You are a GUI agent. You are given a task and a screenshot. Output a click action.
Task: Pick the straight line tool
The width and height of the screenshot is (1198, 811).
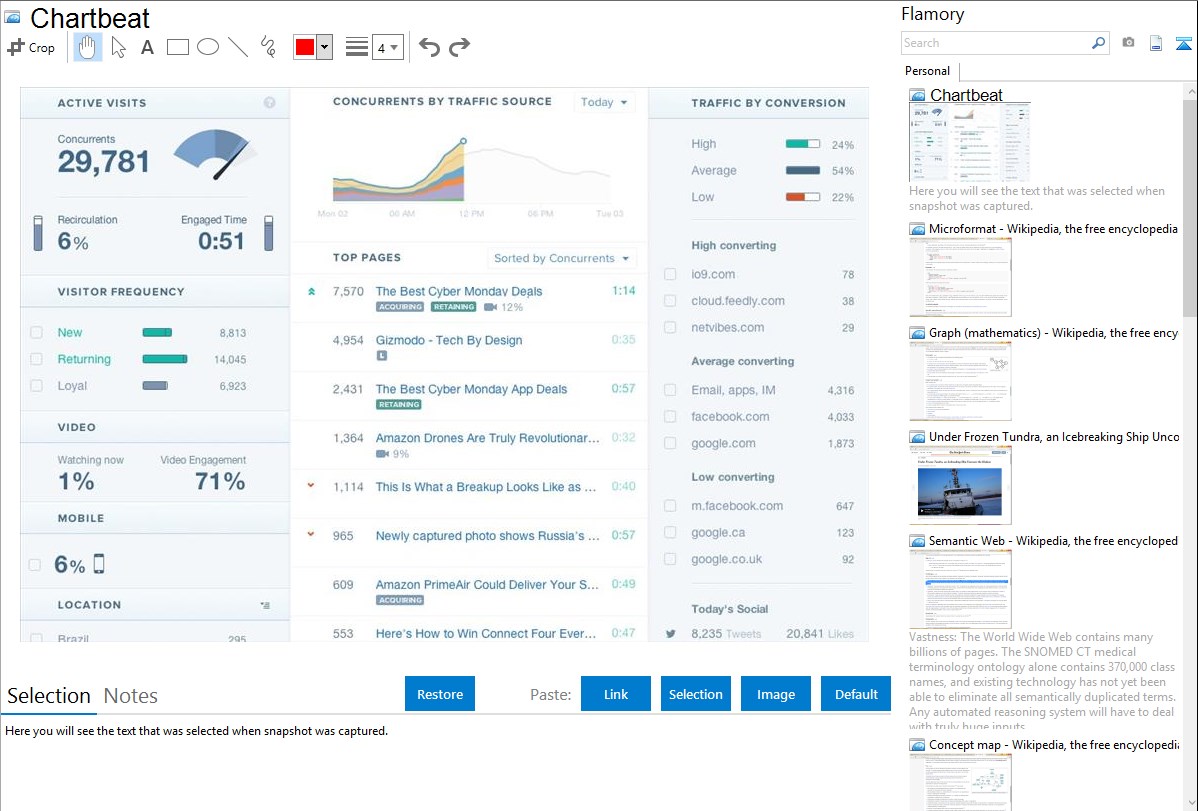(238, 47)
